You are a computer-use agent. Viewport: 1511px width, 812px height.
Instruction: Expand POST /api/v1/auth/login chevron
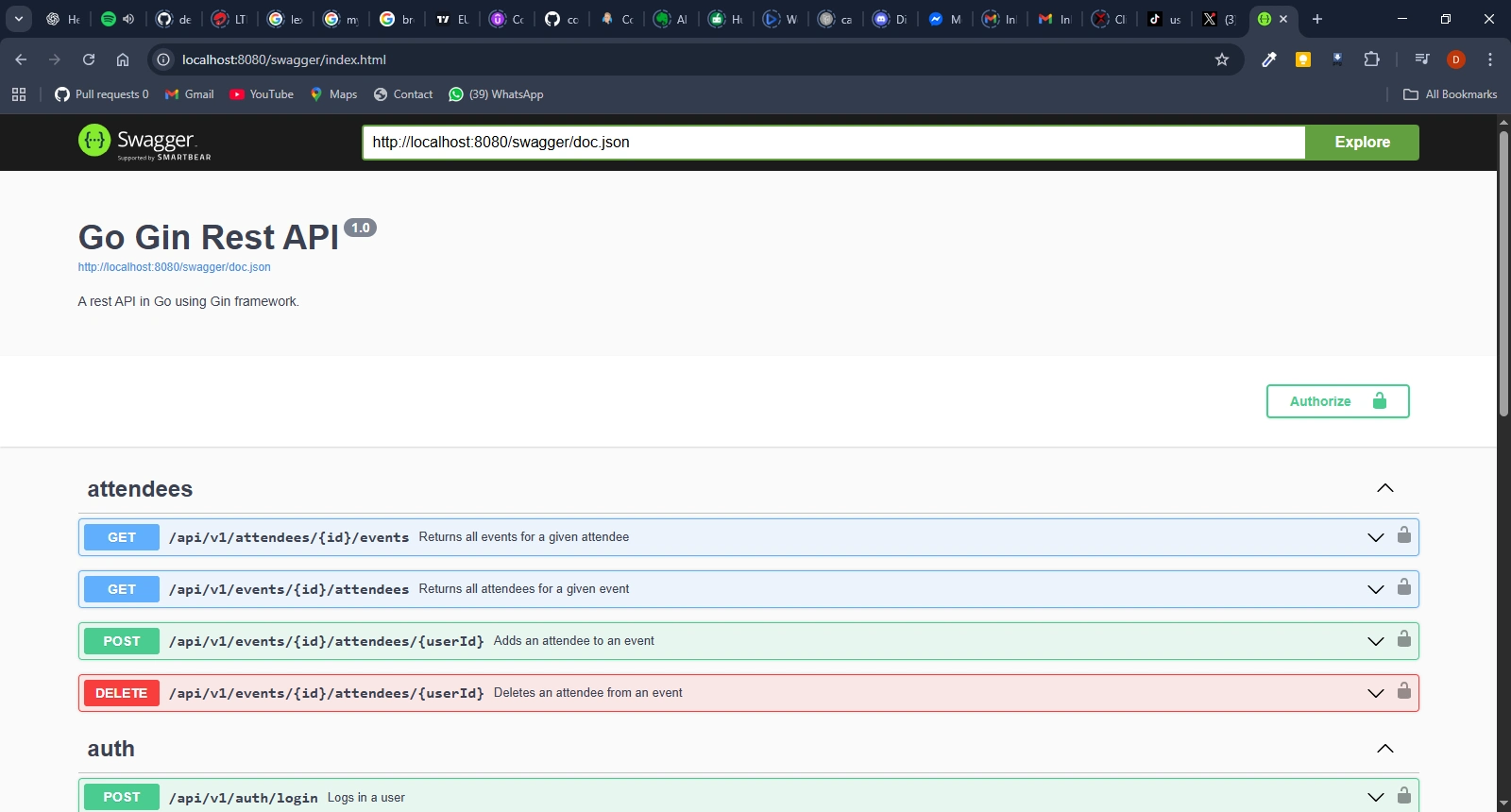point(1376,797)
